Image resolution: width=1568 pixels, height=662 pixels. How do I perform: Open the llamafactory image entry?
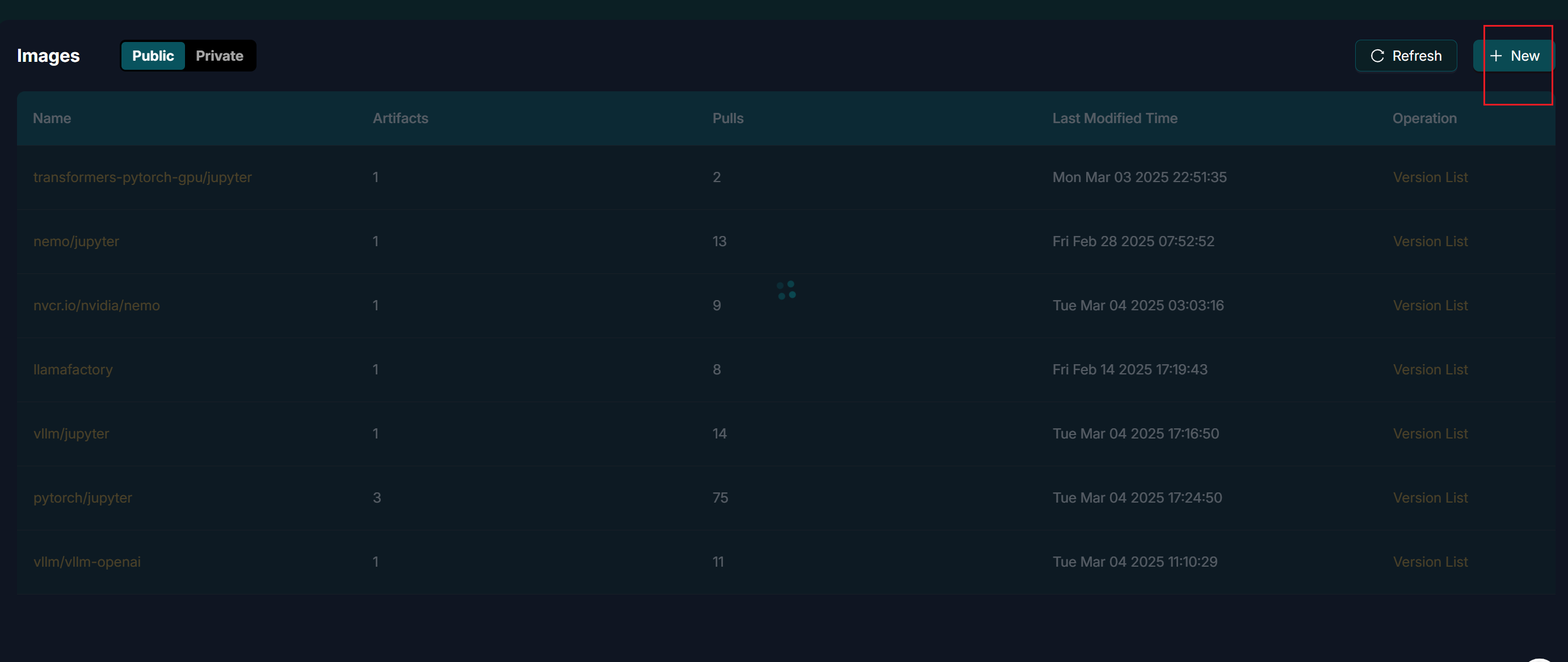click(x=73, y=369)
